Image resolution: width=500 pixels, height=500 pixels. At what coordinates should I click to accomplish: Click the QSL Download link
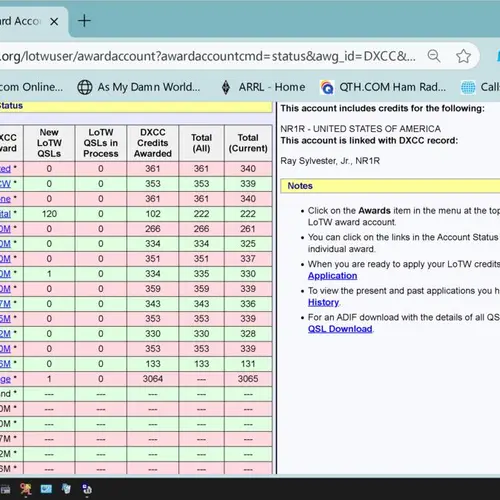(x=340, y=329)
